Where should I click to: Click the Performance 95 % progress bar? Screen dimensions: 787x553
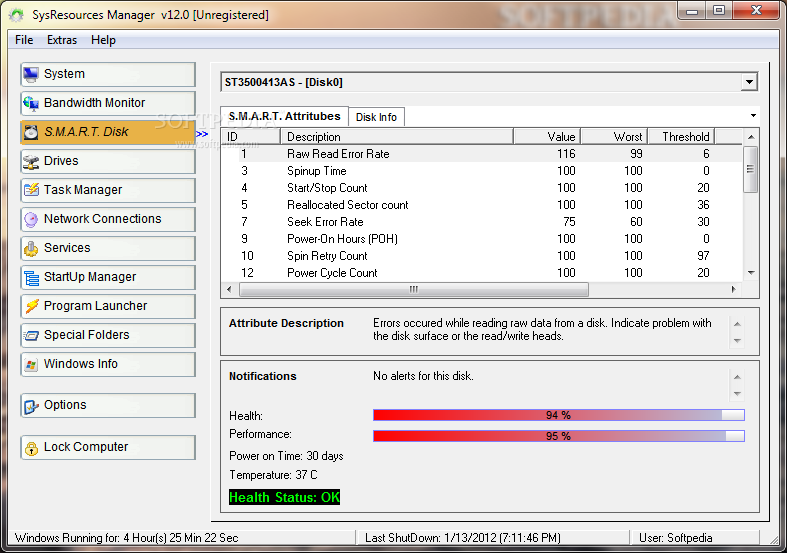point(559,436)
